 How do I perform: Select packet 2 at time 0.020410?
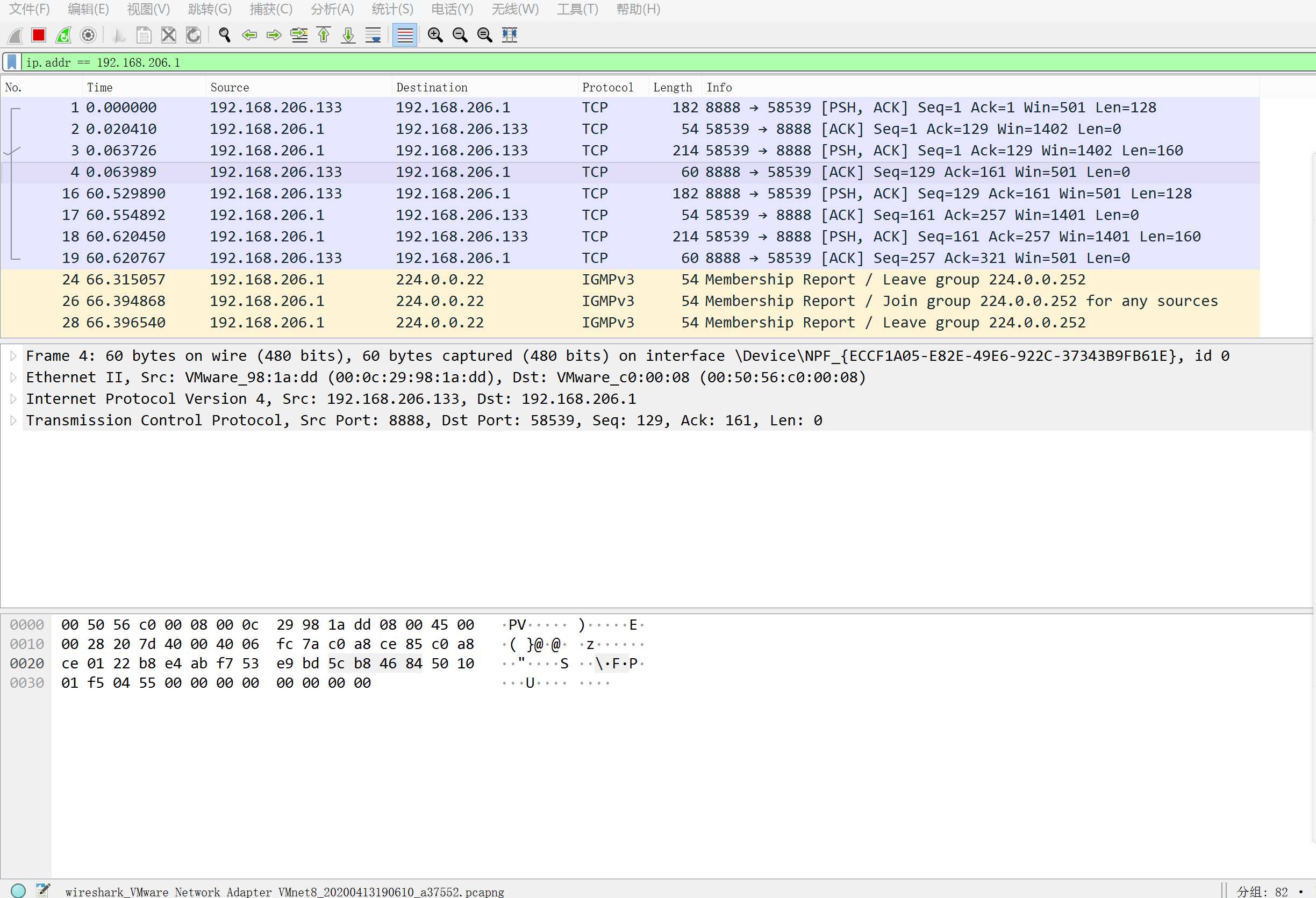click(x=630, y=129)
